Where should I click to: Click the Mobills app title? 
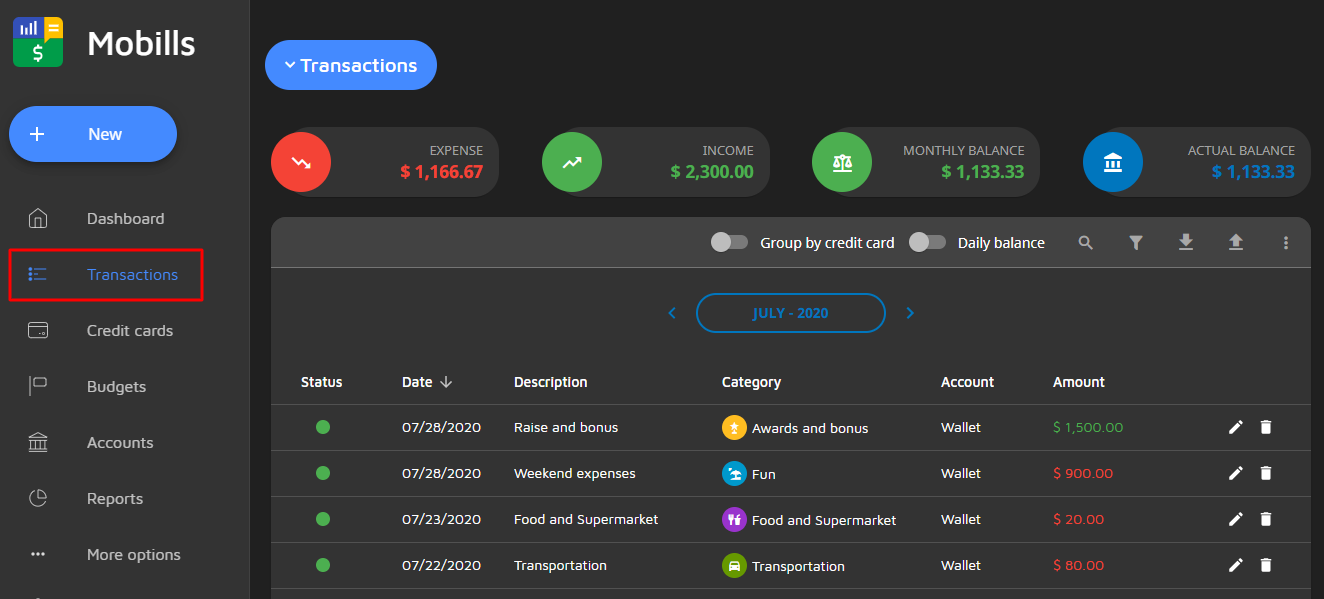pyautogui.click(x=141, y=43)
